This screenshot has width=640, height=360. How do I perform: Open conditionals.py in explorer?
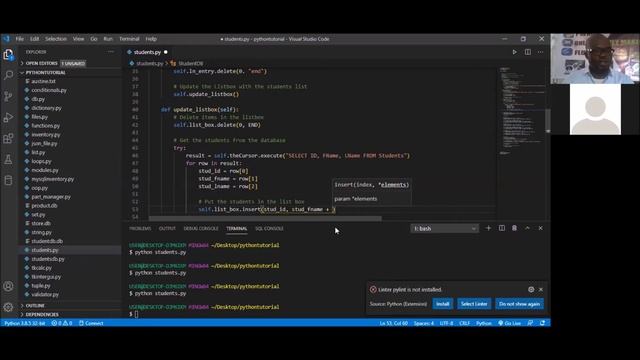coord(49,90)
